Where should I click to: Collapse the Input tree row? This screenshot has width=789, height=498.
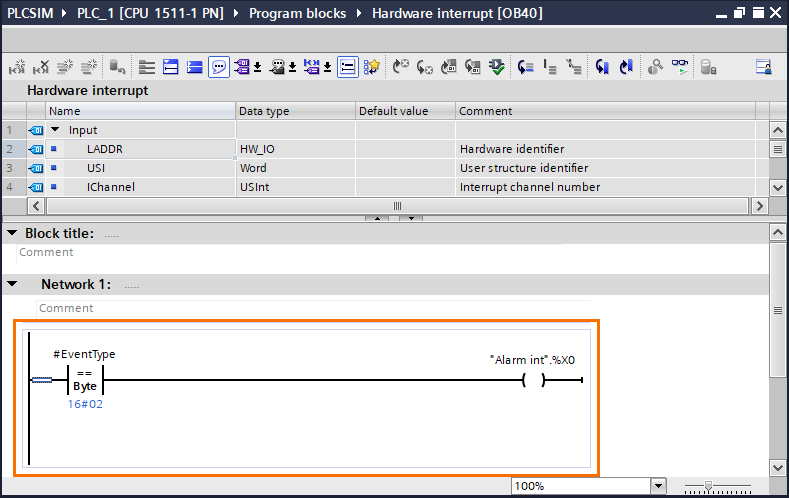coord(55,130)
